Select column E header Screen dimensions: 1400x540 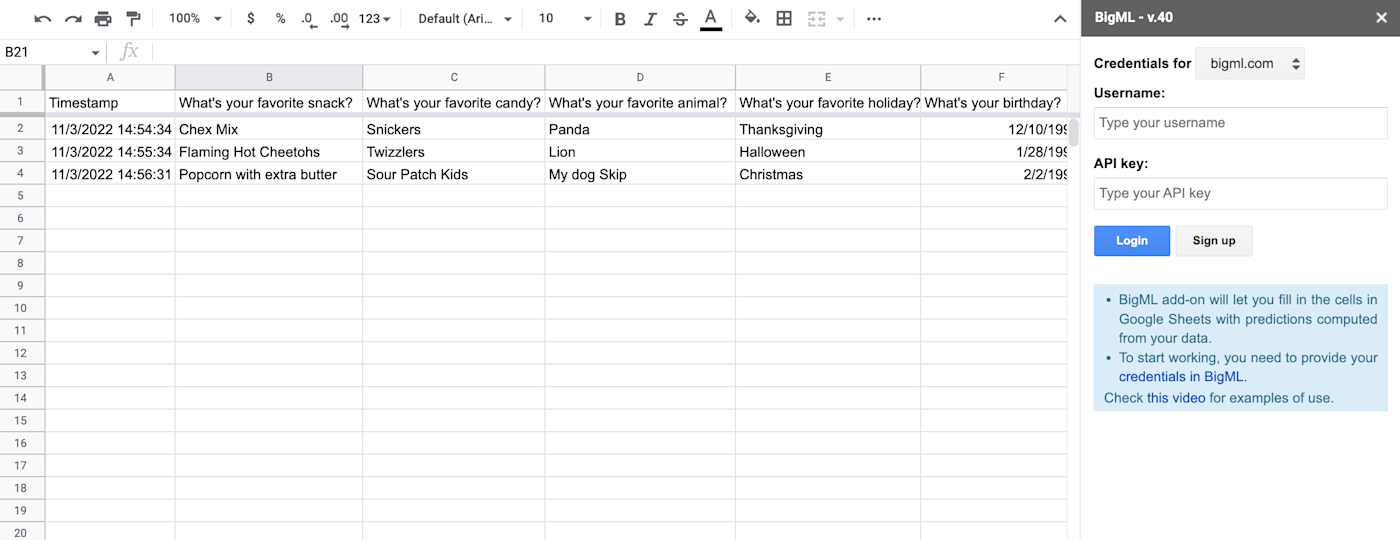pos(828,77)
